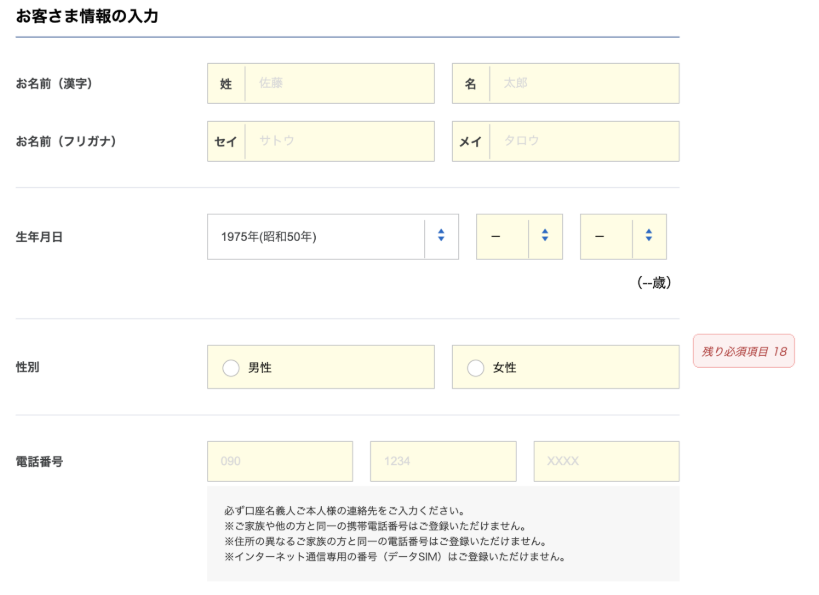Click the phone number field showing 090
The image size is (819, 595).
pyautogui.click(x=280, y=462)
